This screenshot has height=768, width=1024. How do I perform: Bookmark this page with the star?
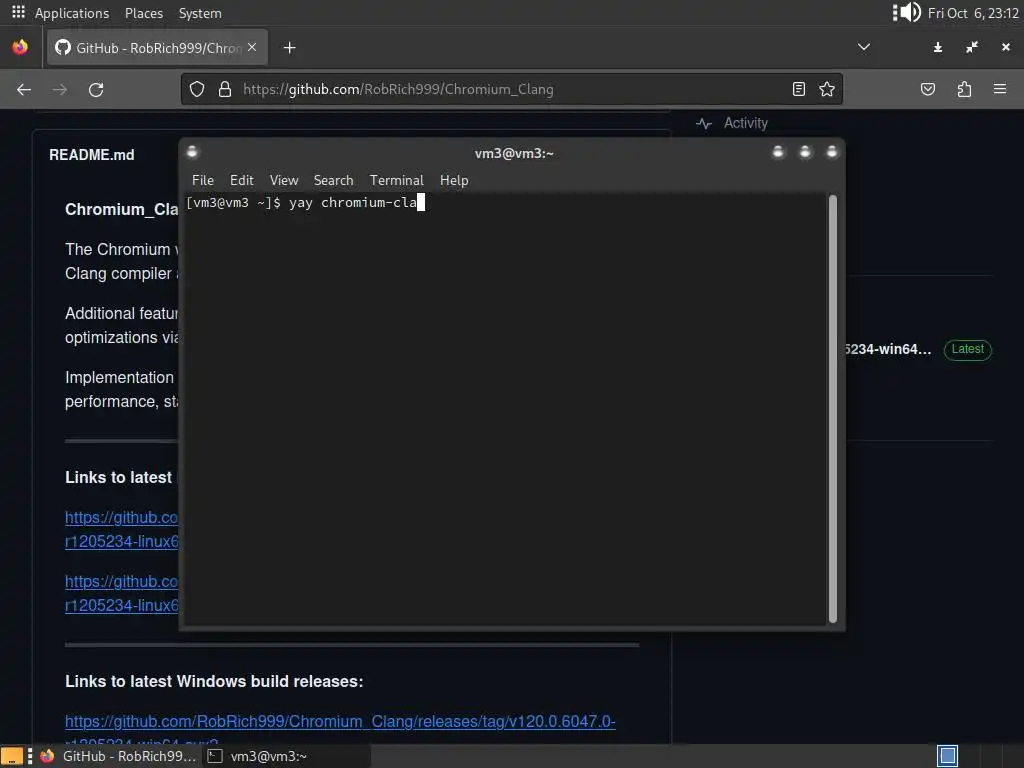827,89
